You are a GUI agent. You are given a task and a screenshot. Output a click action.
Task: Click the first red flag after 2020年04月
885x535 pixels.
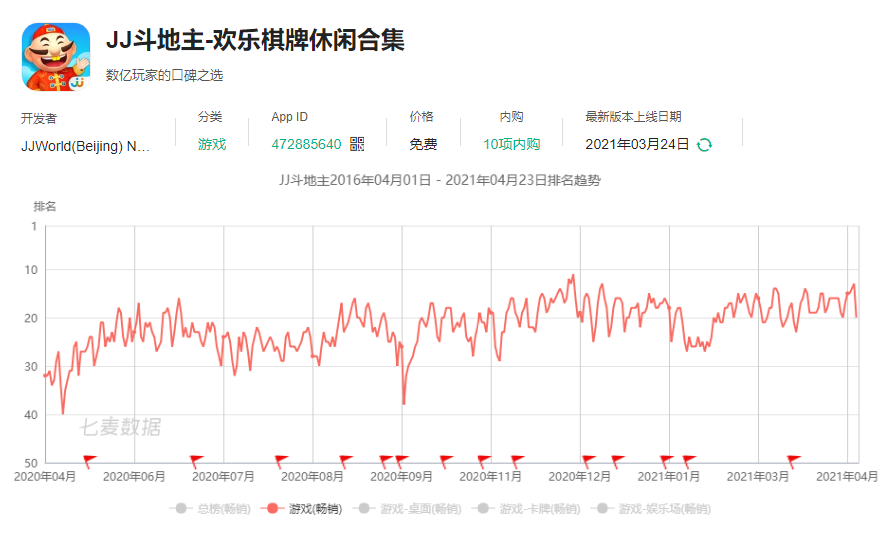click(x=89, y=461)
